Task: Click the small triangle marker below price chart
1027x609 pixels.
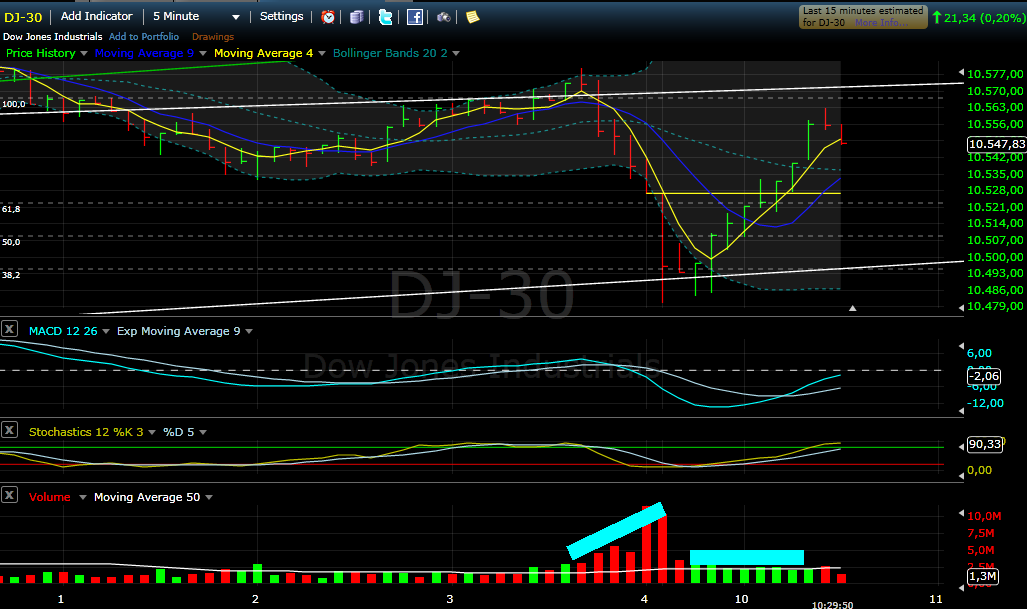Action: coord(852,308)
